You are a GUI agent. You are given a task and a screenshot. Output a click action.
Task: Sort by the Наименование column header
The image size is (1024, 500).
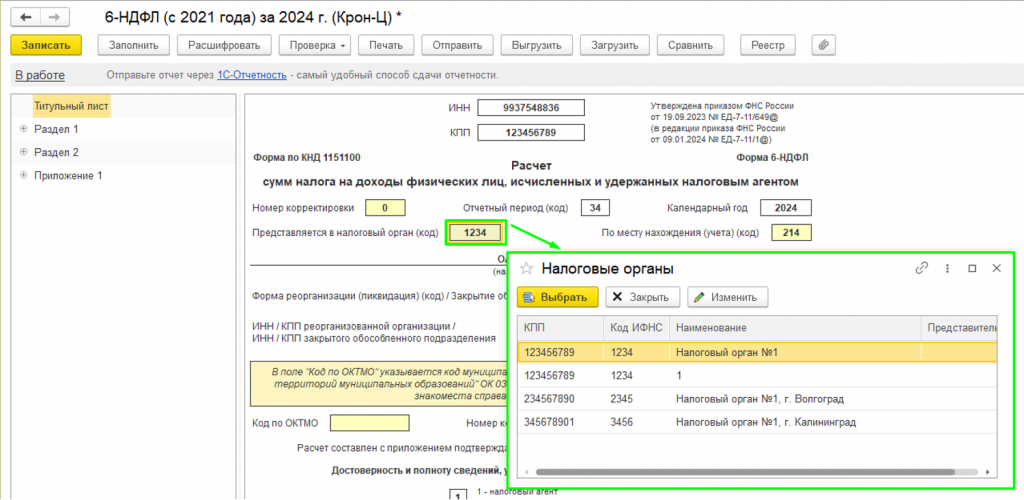[x=795, y=328]
